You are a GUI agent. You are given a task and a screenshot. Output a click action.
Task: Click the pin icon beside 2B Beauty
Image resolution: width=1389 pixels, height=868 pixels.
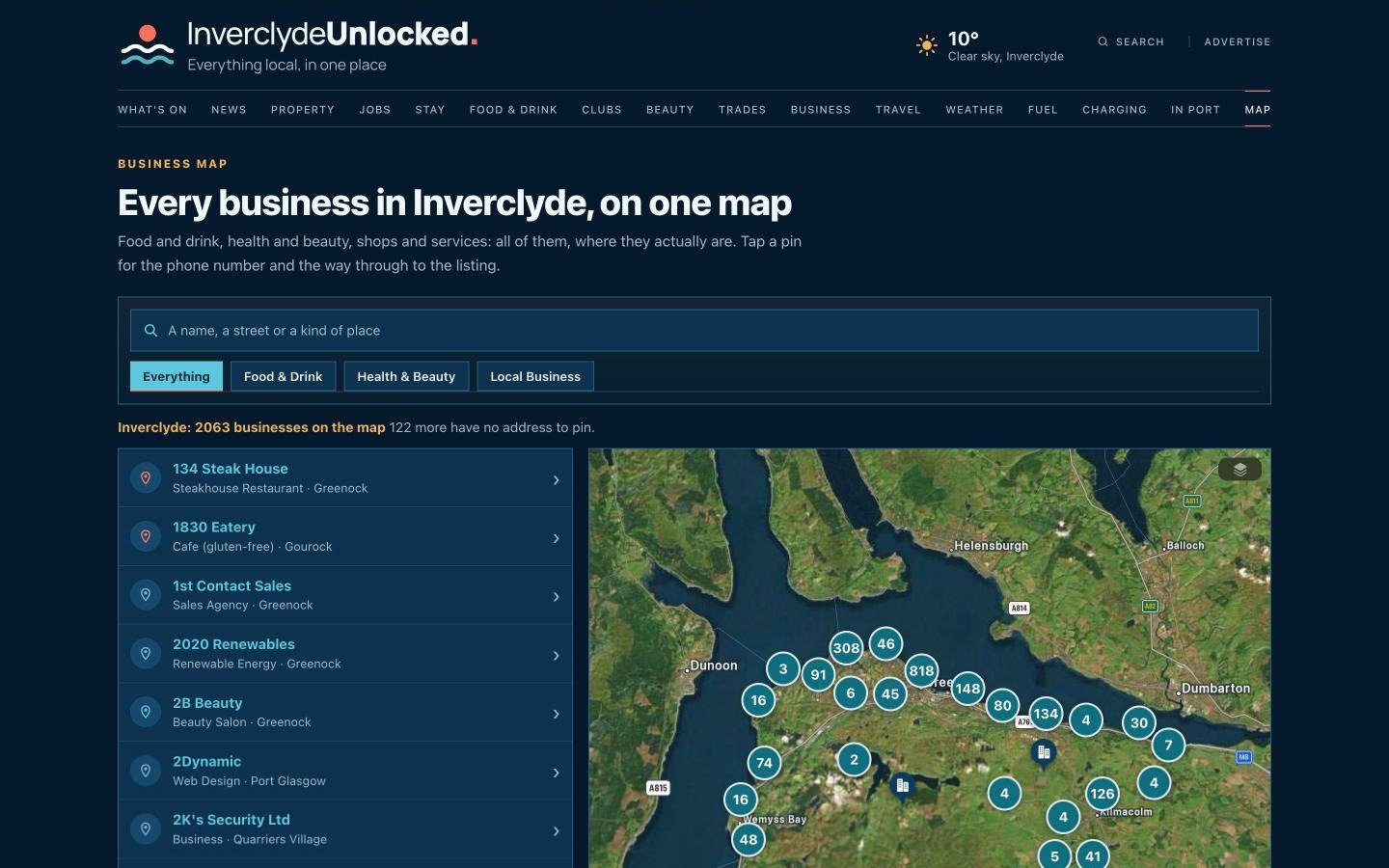146,713
